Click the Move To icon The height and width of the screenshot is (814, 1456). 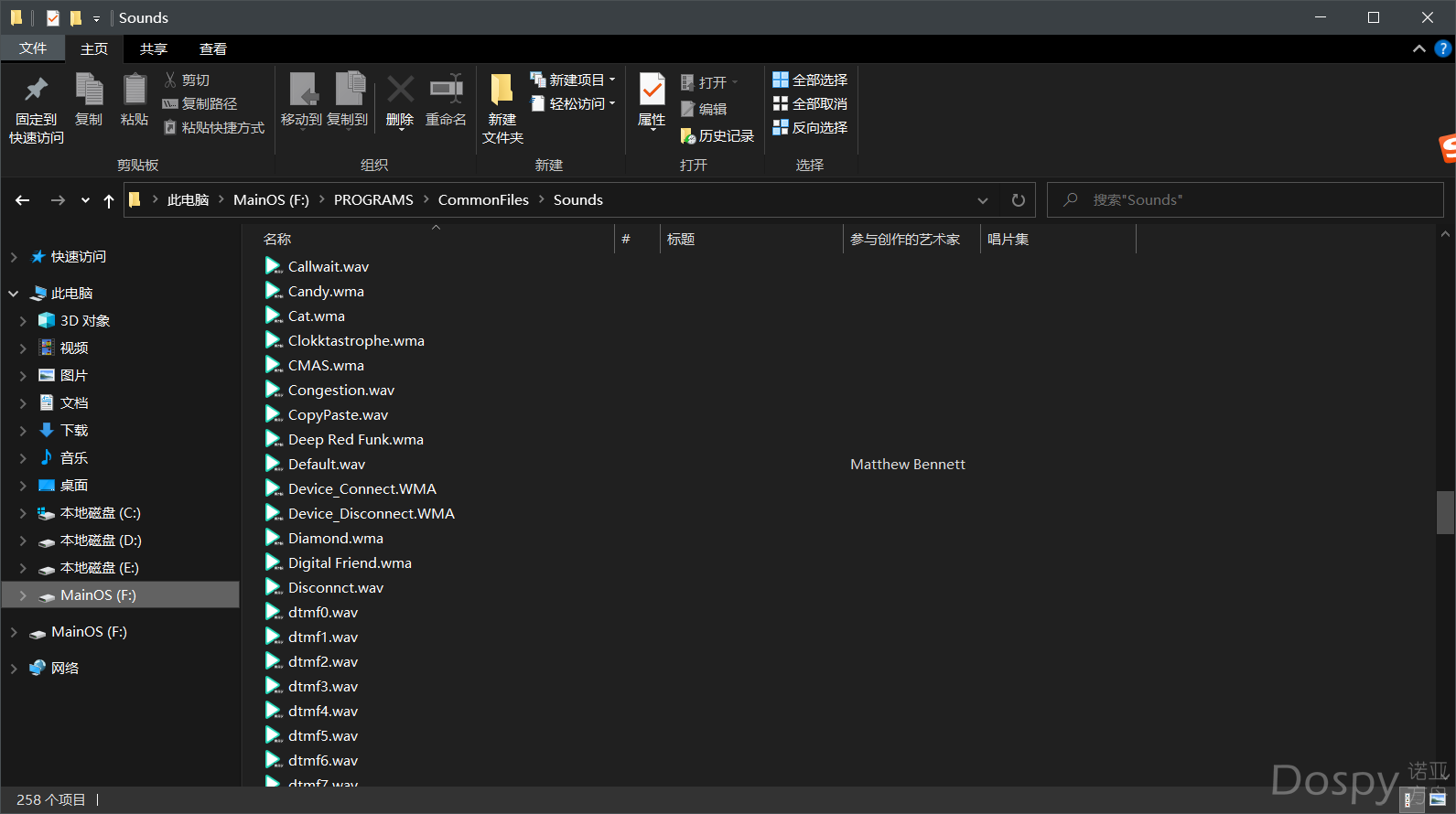click(x=302, y=91)
